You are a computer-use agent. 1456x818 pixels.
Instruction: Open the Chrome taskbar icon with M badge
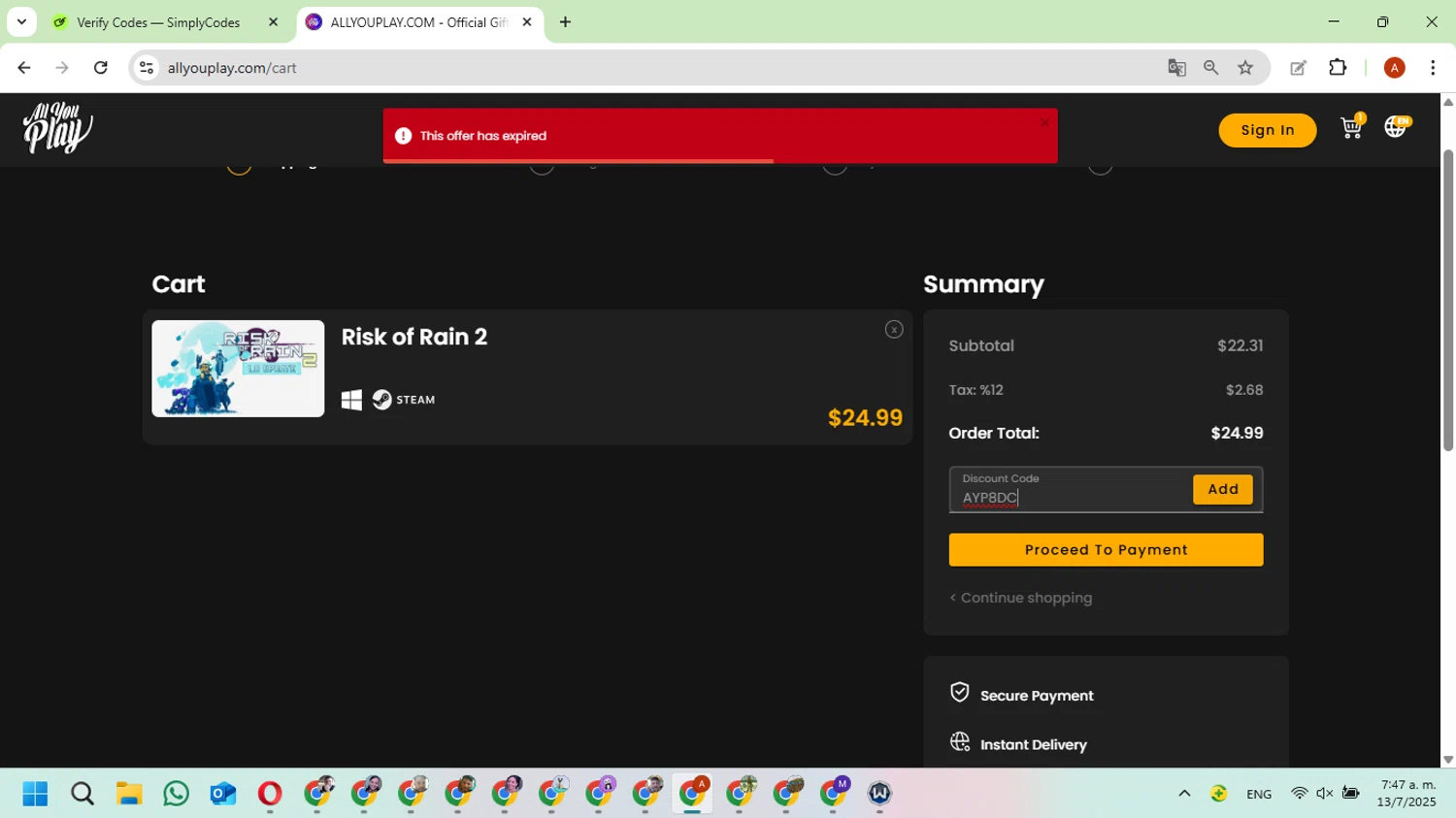click(834, 794)
